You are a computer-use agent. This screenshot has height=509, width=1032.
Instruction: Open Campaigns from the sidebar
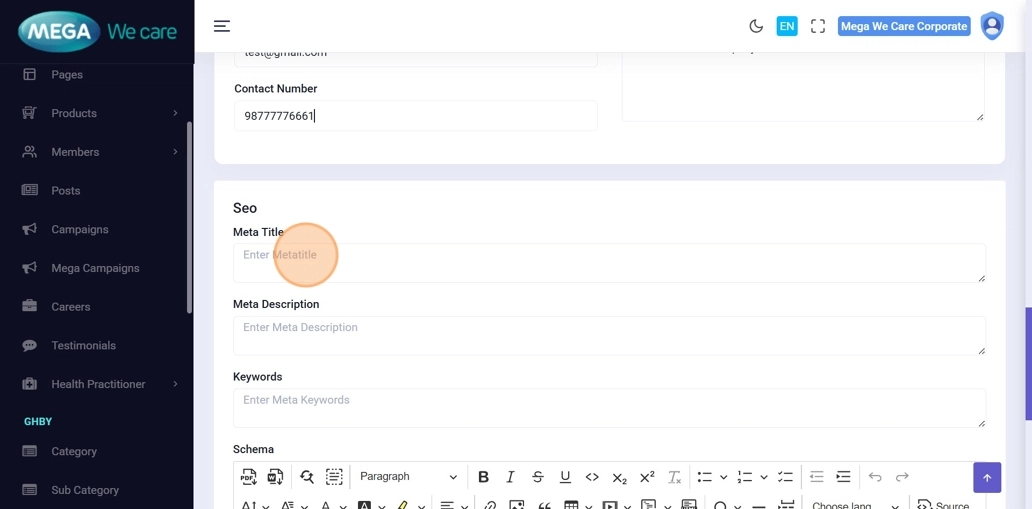80,229
